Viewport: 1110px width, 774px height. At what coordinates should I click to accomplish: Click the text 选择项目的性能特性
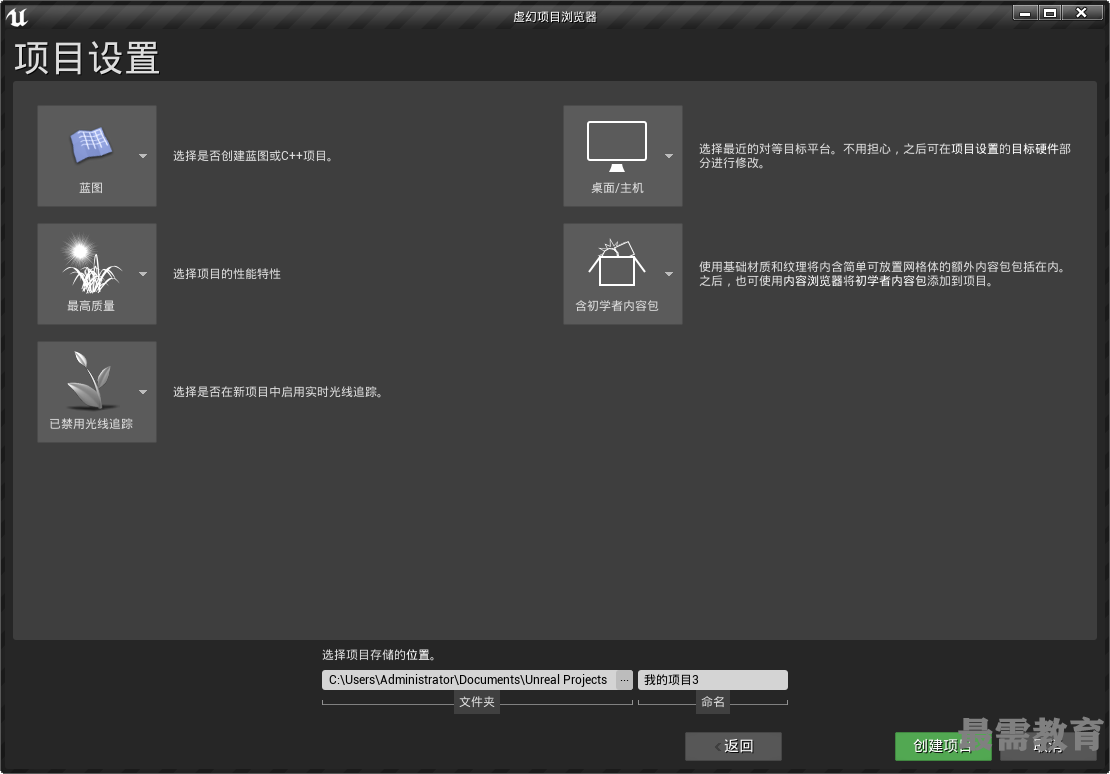coord(227,274)
